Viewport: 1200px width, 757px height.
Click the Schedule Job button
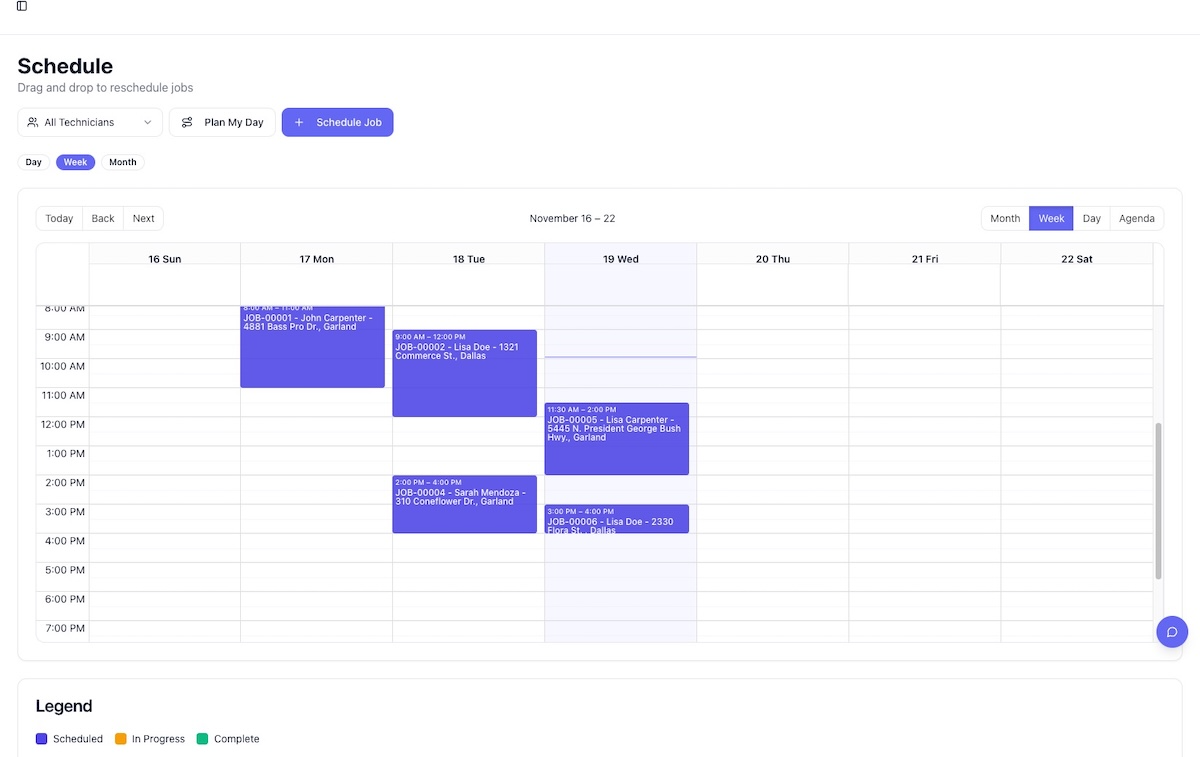point(337,122)
